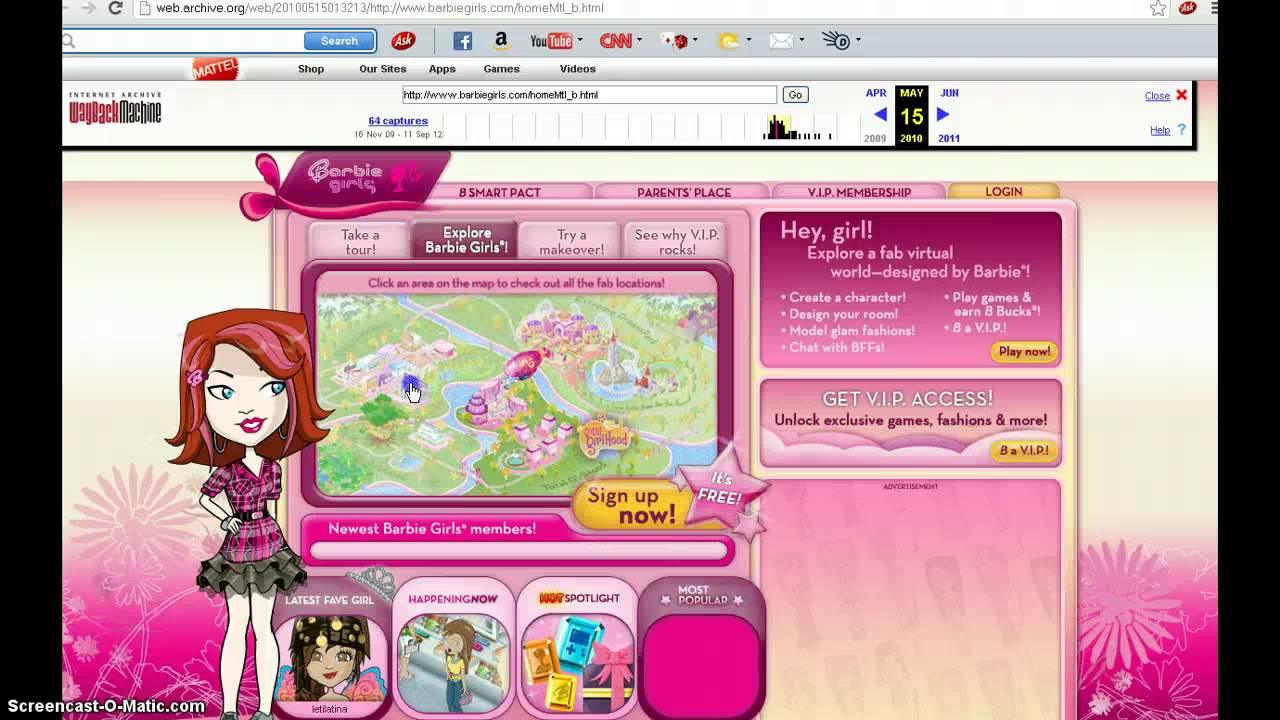Image resolution: width=1280 pixels, height=720 pixels.
Task: Select the See why V.I.P. rocks tab
Action: tap(677, 242)
